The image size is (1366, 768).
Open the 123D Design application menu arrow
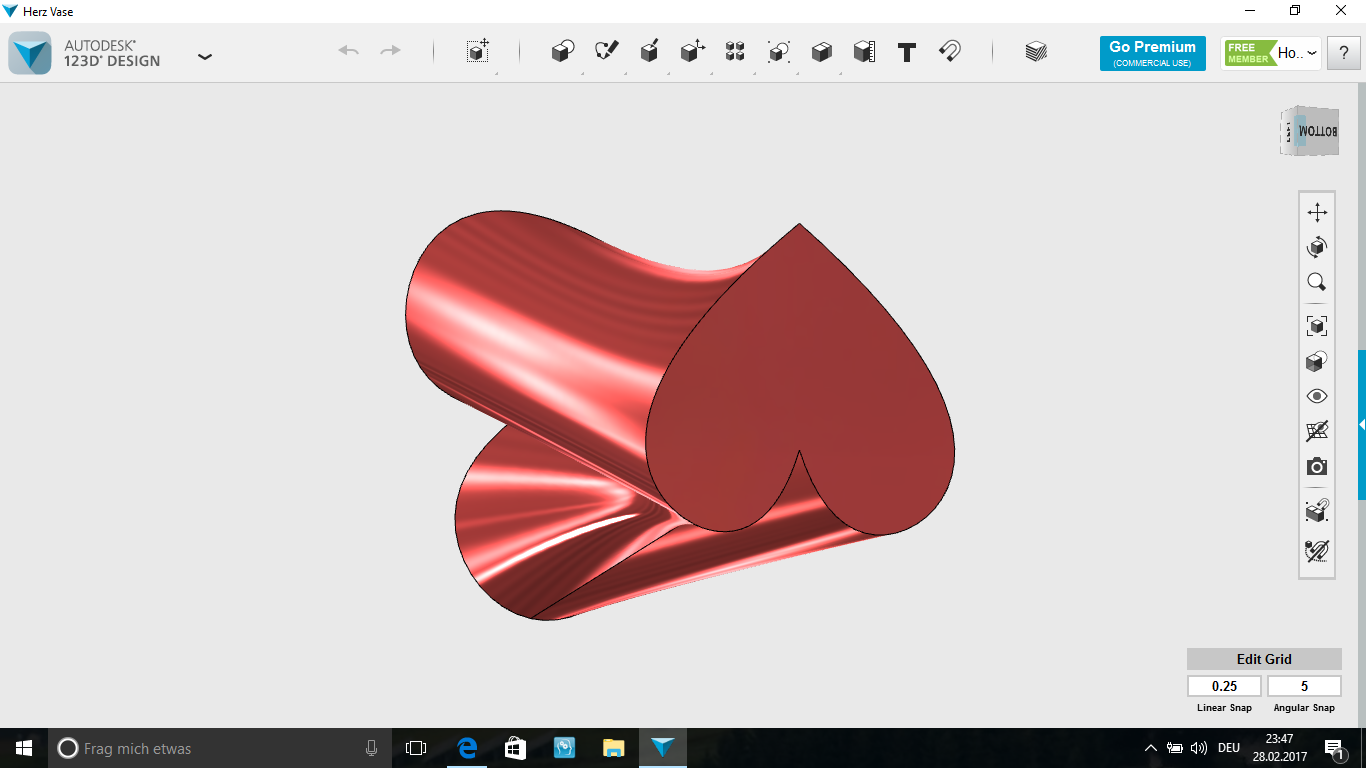205,56
